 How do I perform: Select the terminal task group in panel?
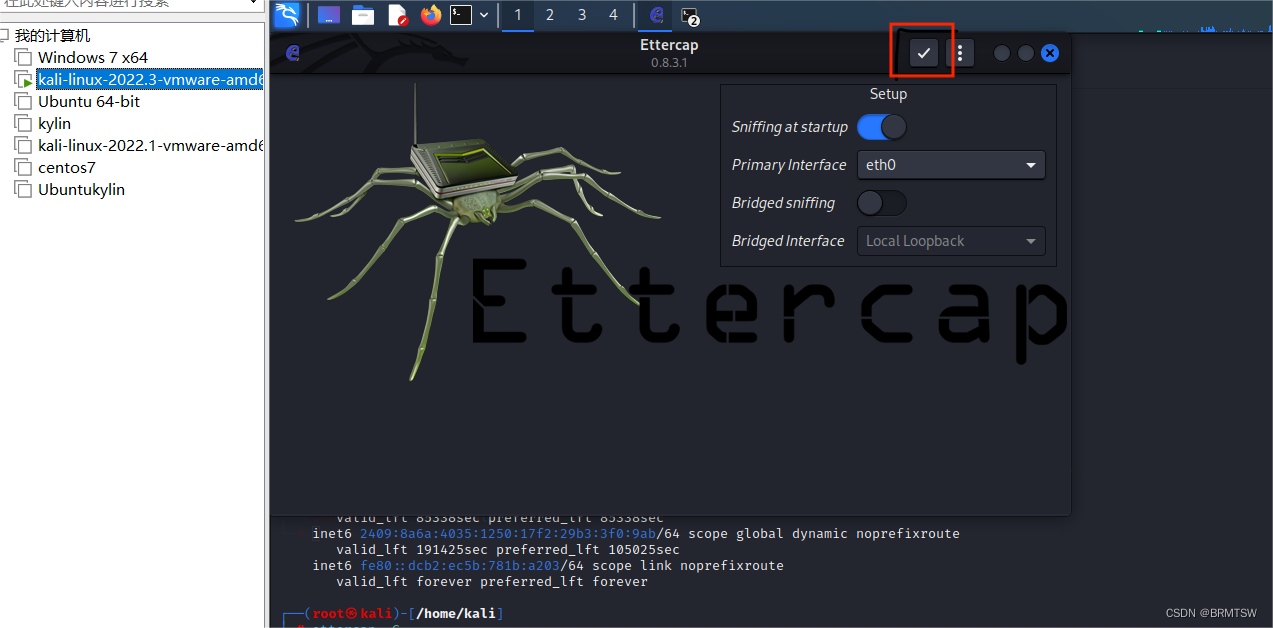pyautogui.click(x=690, y=15)
